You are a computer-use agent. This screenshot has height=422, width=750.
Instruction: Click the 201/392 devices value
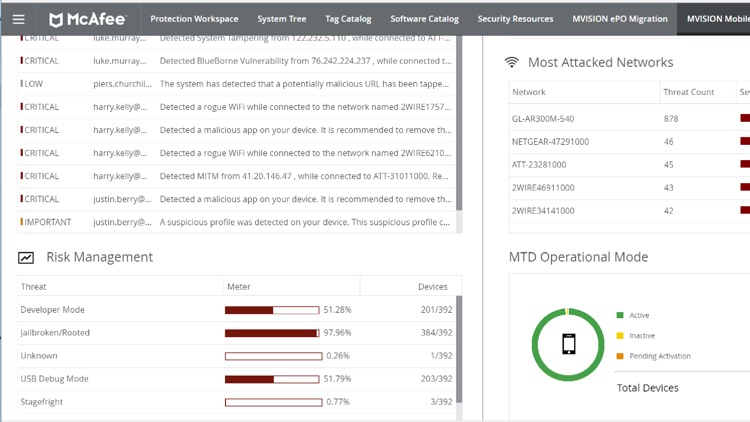436,310
